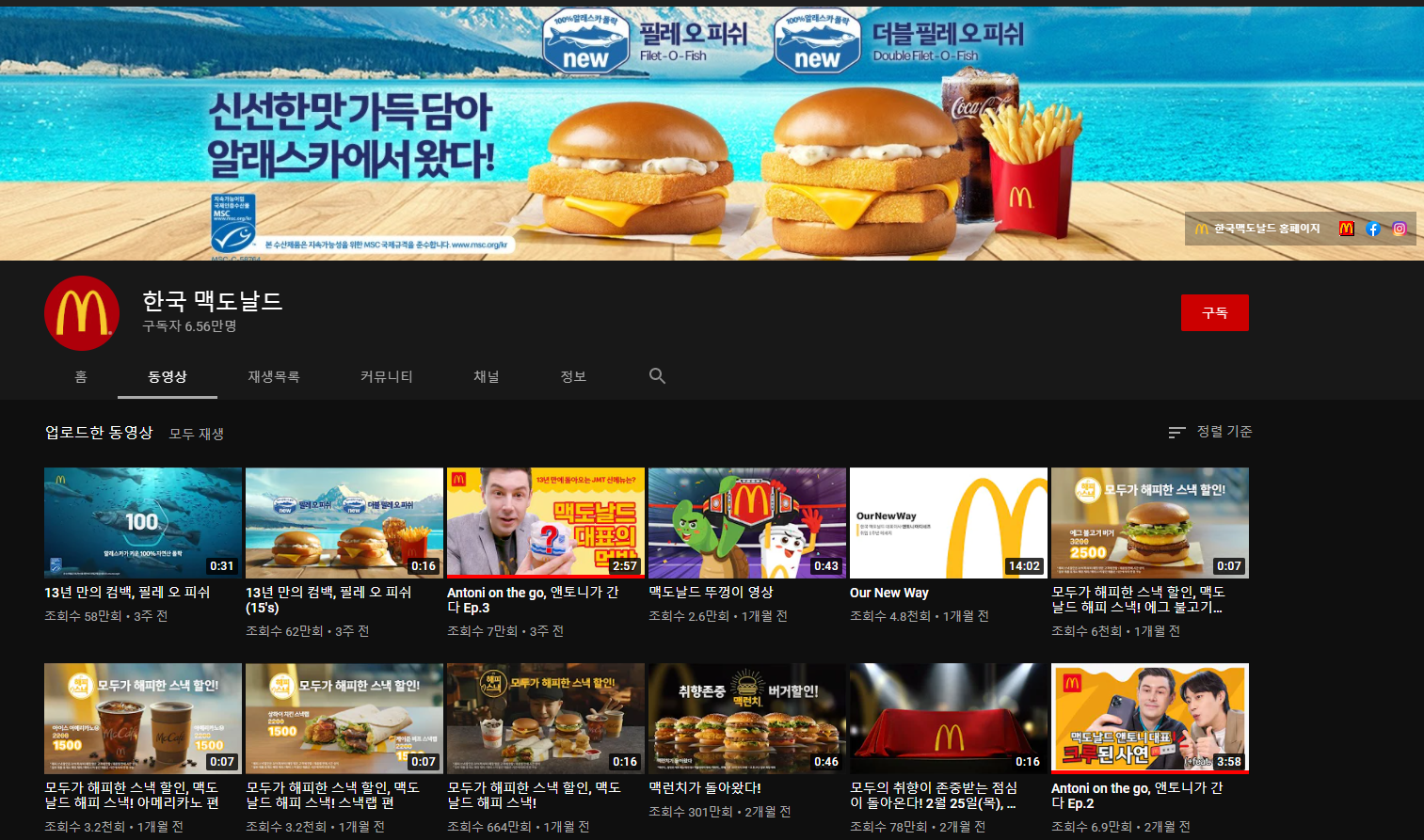Open the 재생목록 tab
The height and width of the screenshot is (840, 1424).
click(x=274, y=376)
